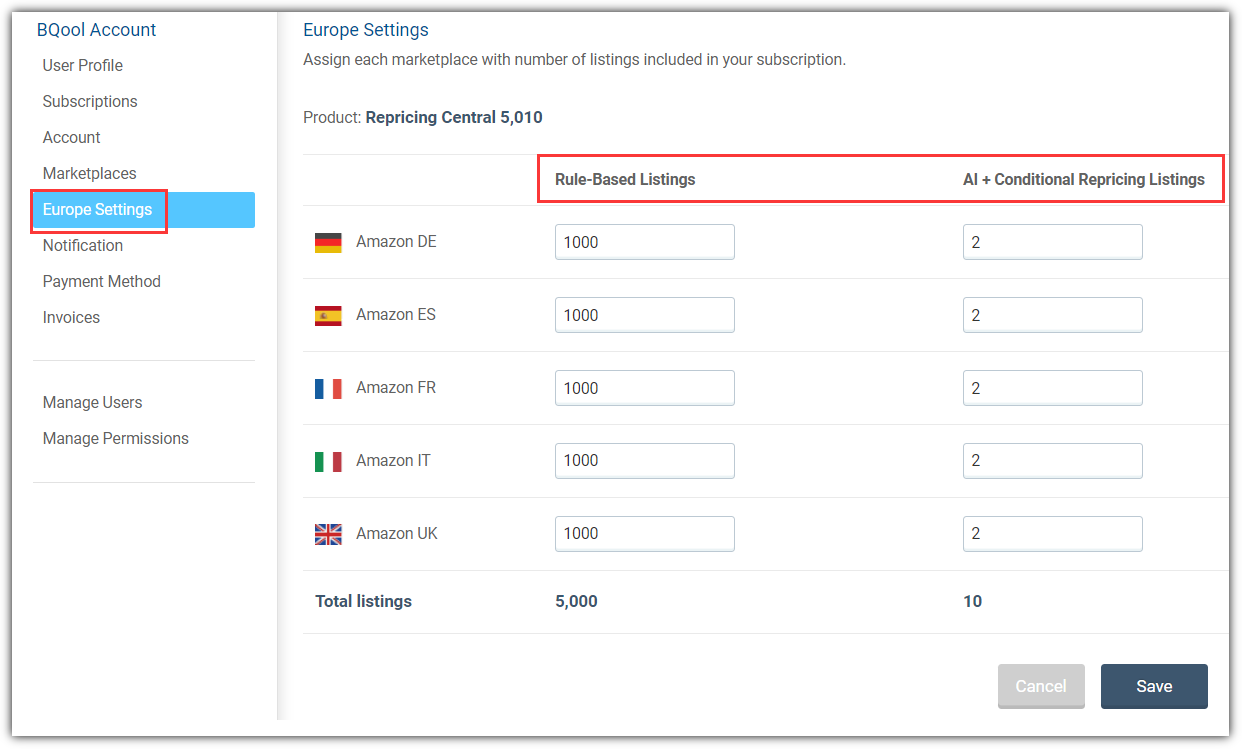Edit Amazon DE AI Repricing Listings field
This screenshot has width=1242, height=749.
(1053, 242)
